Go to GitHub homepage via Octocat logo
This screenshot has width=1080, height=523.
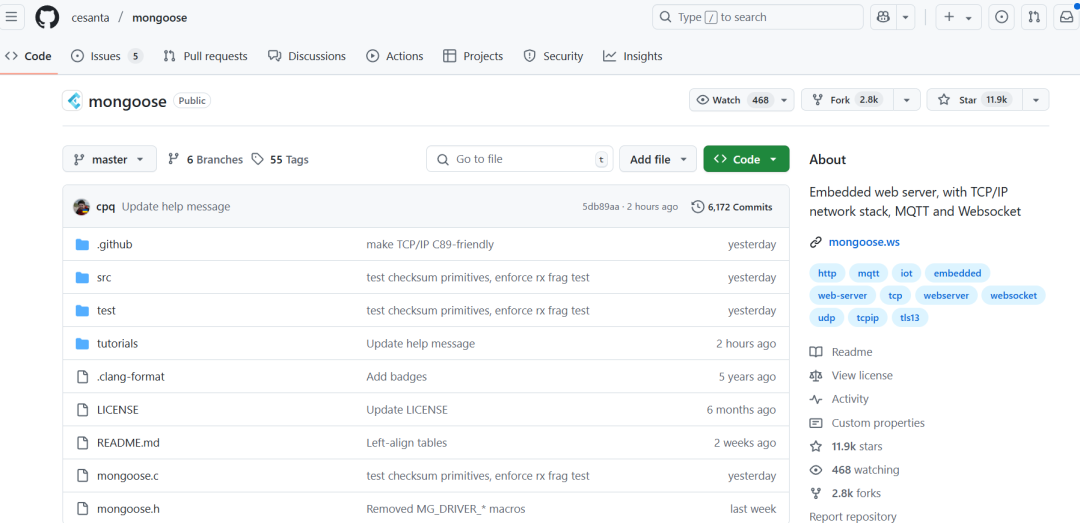point(48,17)
